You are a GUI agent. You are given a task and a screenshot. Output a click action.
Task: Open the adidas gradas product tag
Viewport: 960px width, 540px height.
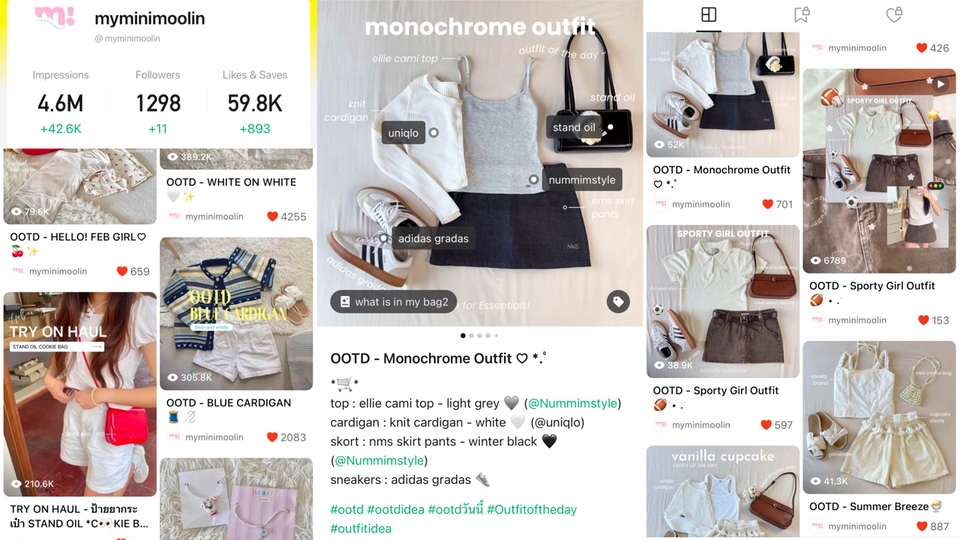[x=433, y=239]
